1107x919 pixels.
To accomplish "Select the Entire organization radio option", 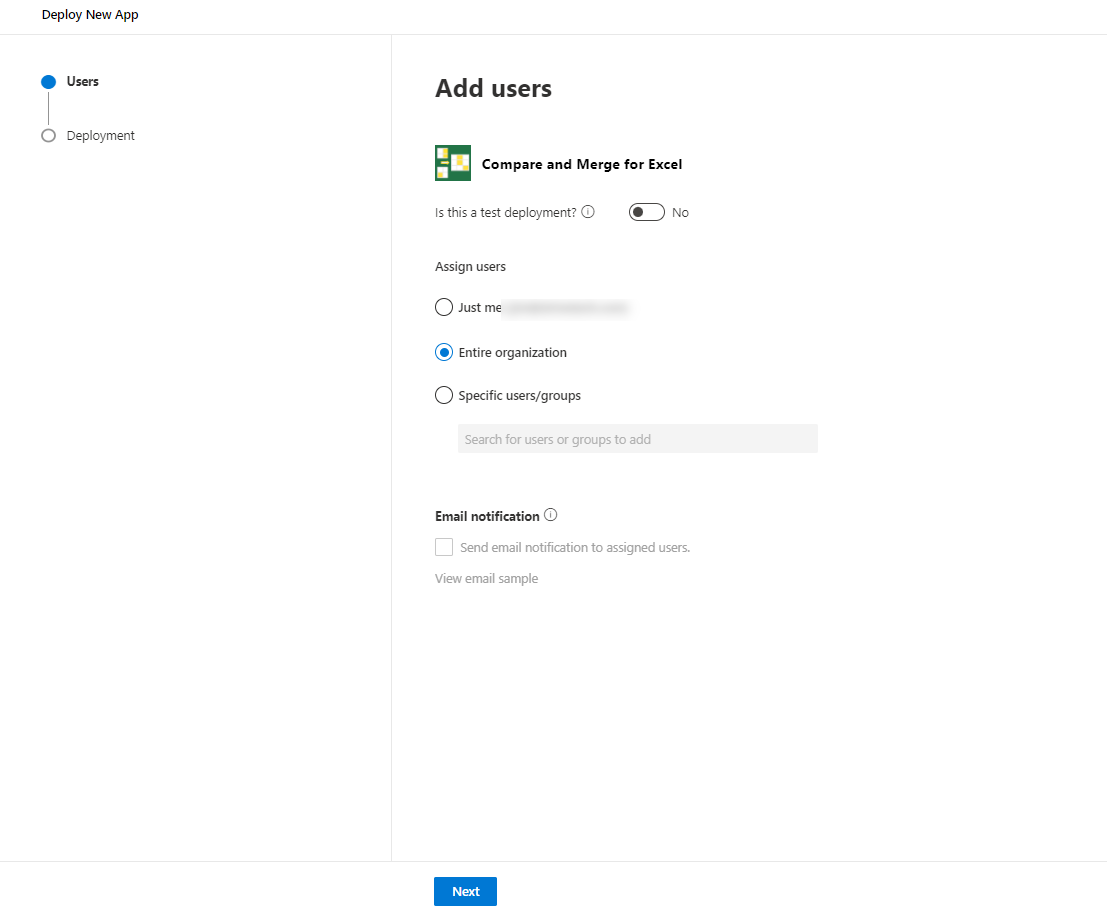I will (x=443, y=352).
